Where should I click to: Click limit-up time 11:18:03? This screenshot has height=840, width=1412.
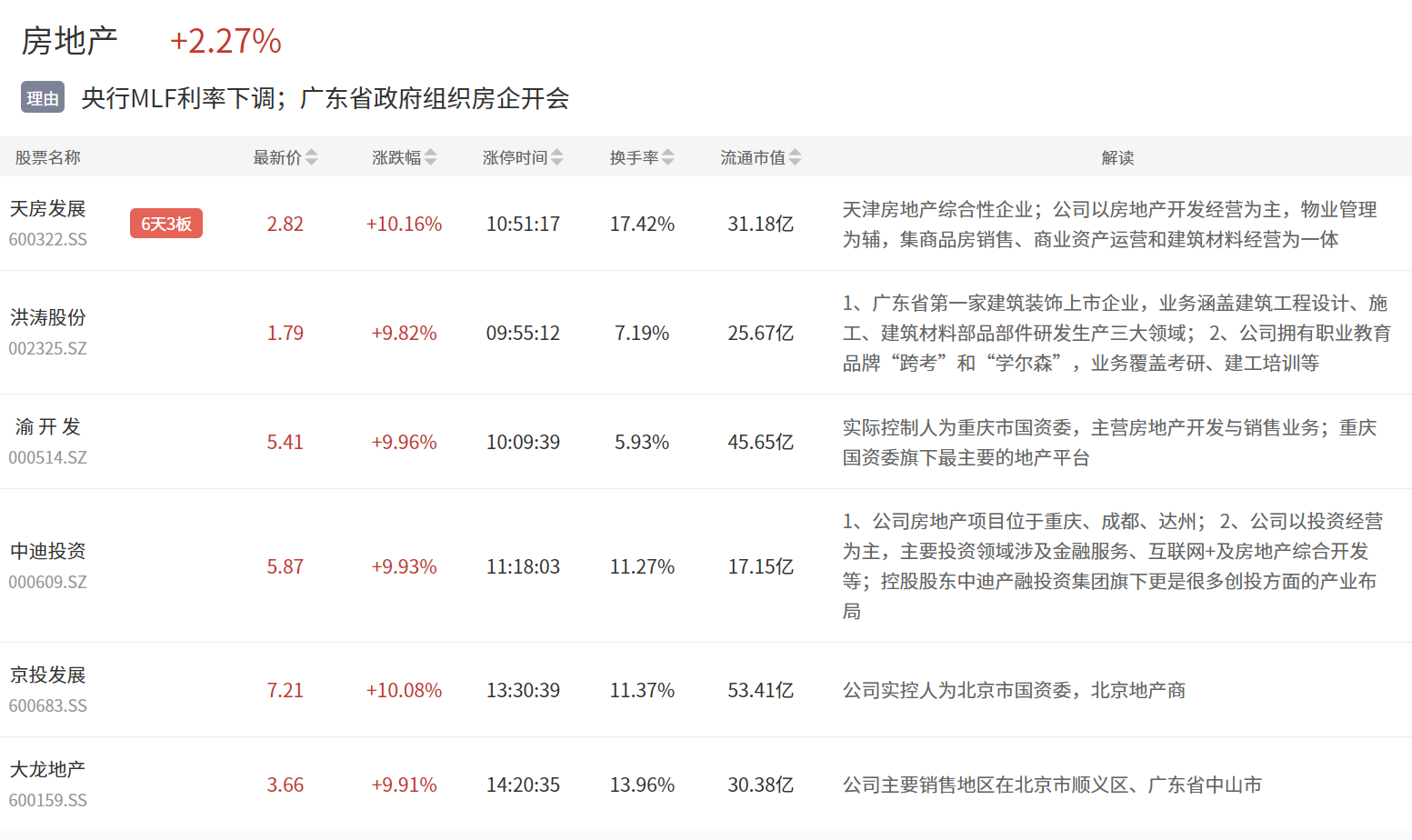523,566
